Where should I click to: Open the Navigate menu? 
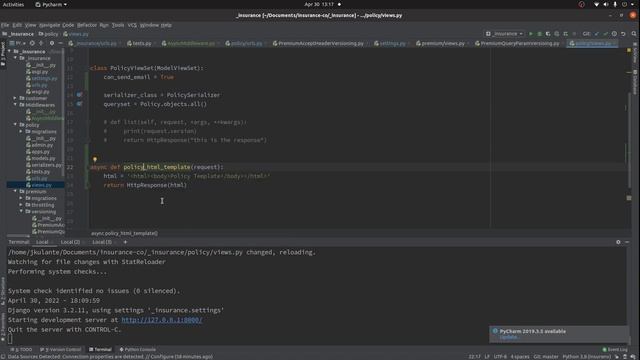pyautogui.click(x=49, y=25)
